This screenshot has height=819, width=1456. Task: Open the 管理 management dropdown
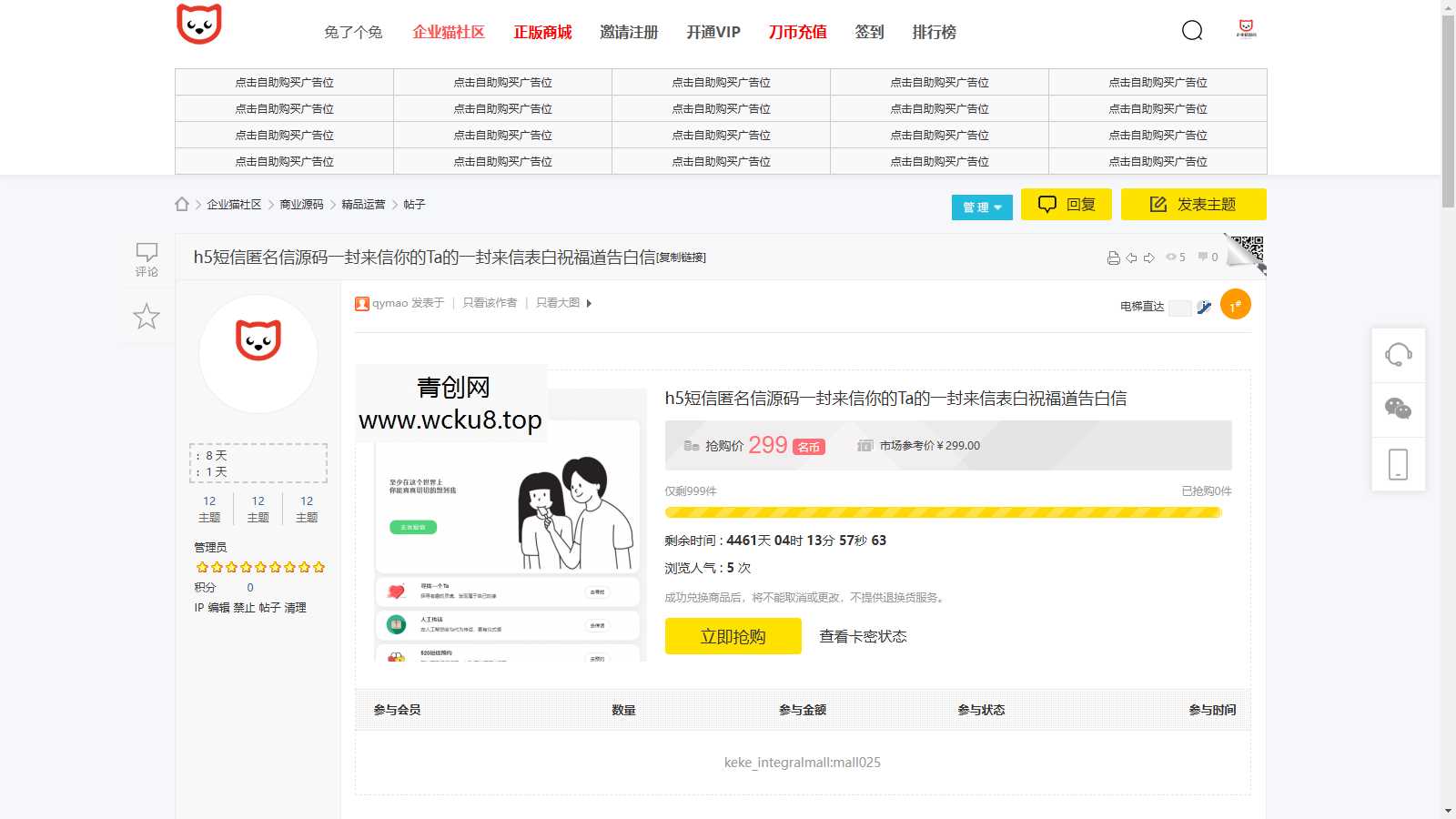click(981, 207)
